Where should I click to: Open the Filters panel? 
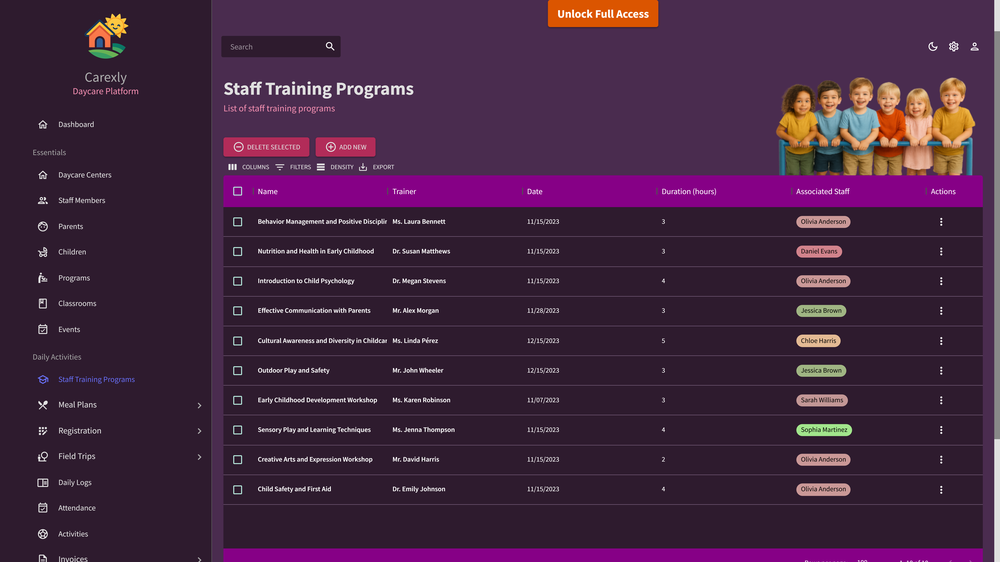coord(293,167)
